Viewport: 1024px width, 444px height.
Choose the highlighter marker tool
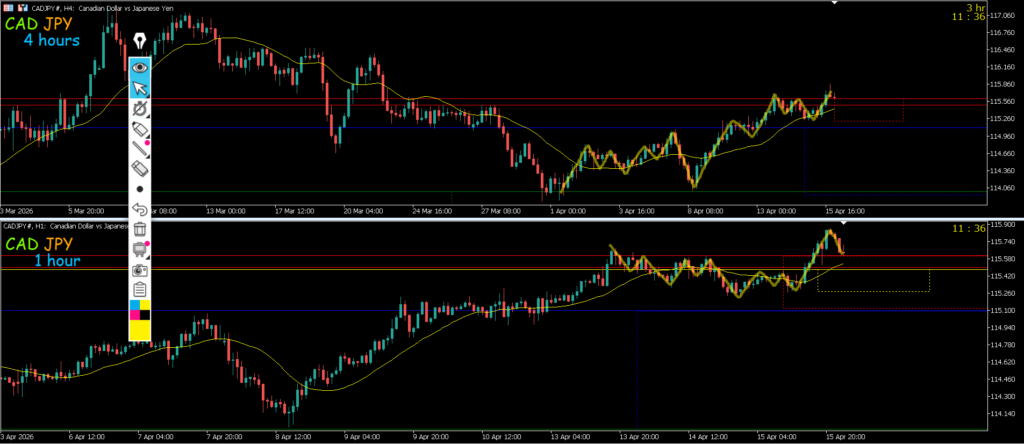pyautogui.click(x=140, y=130)
